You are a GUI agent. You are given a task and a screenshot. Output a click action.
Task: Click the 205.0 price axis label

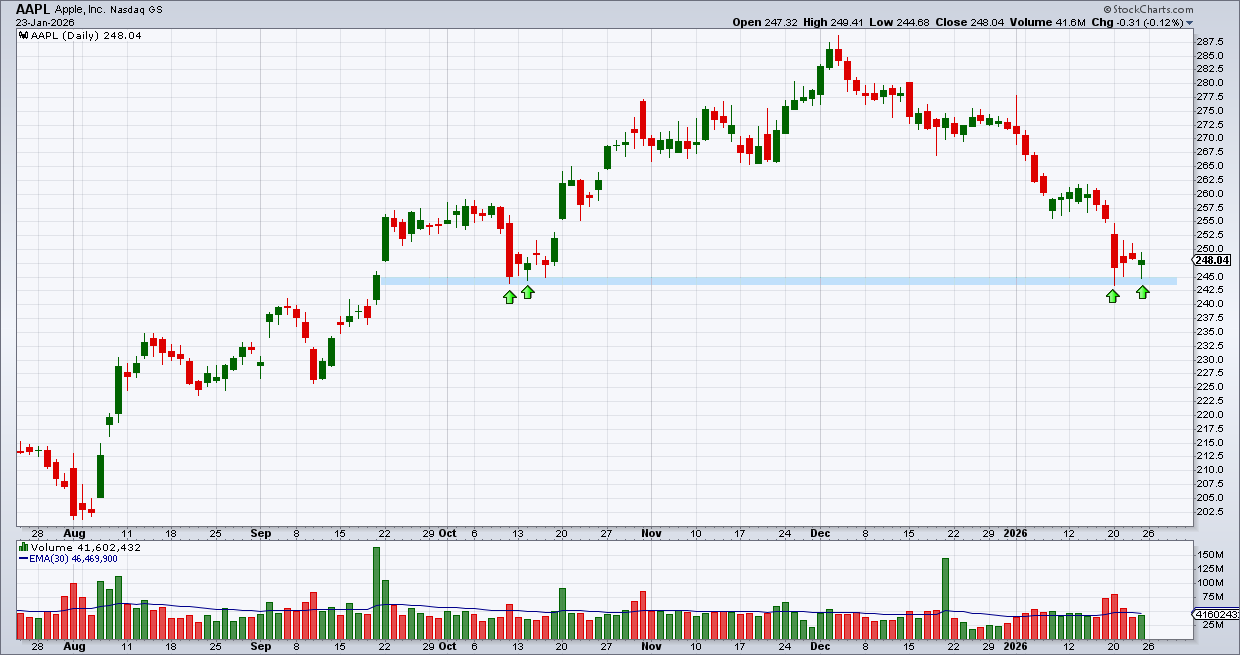click(1208, 498)
